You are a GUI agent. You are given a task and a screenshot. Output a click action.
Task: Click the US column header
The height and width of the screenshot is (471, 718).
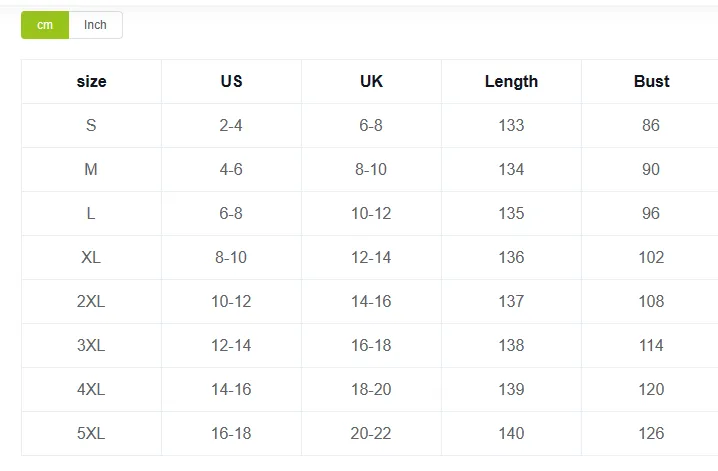pos(231,81)
